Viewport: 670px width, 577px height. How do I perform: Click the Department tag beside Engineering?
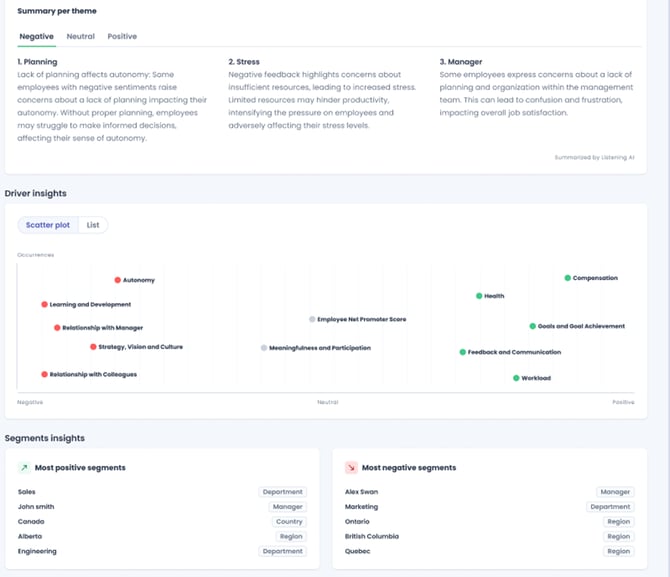283,551
